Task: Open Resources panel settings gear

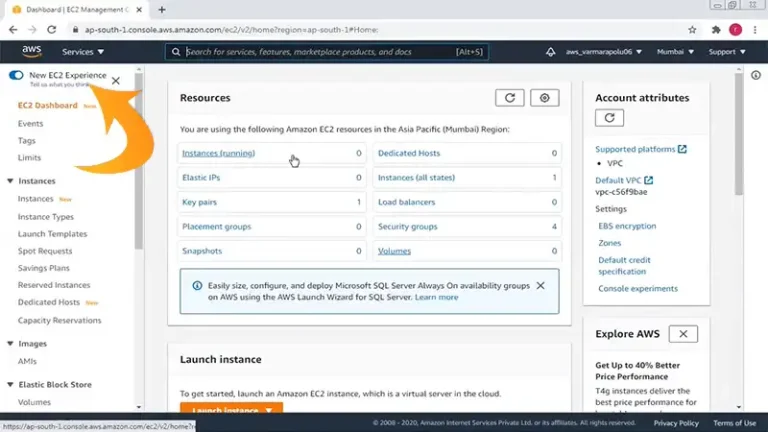Action: point(544,98)
